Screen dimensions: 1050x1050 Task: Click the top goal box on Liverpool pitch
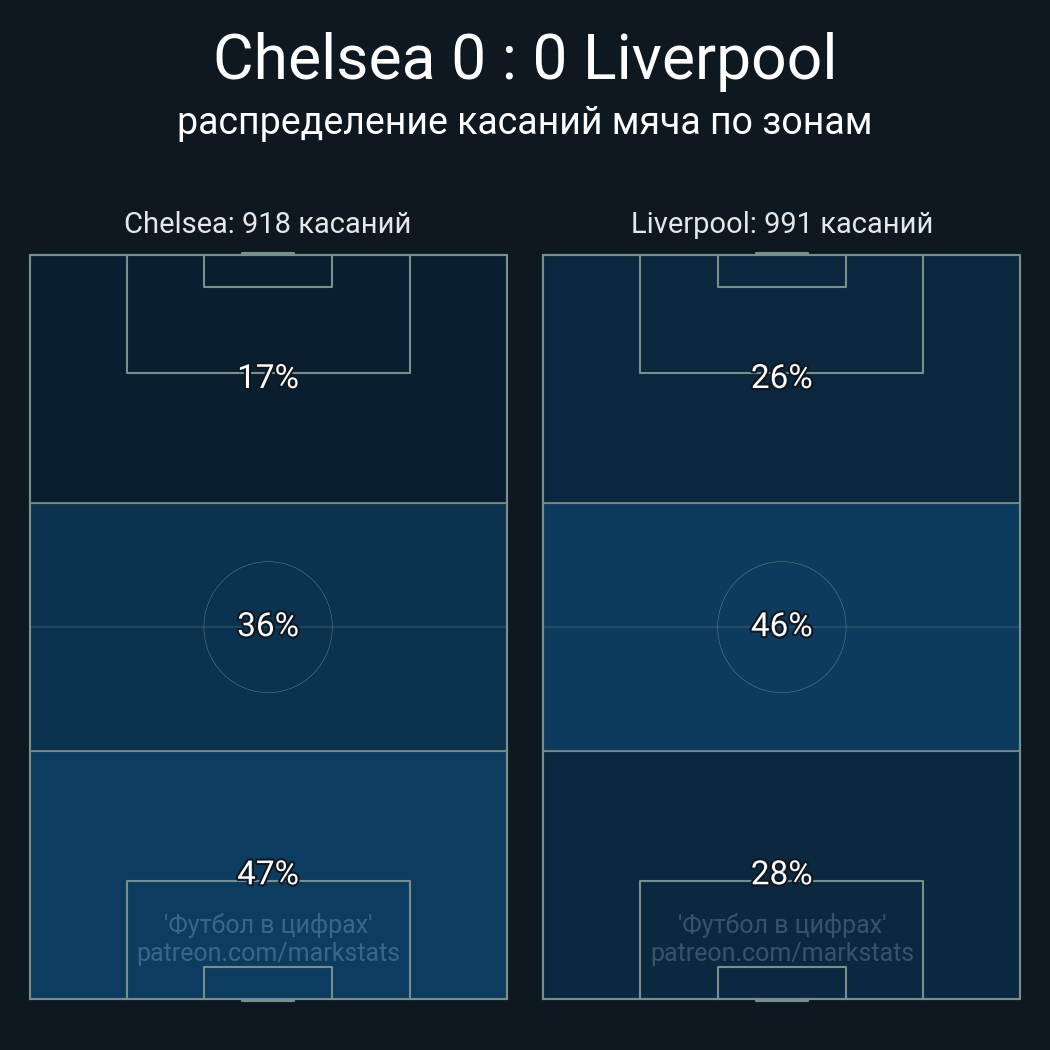coord(781,271)
